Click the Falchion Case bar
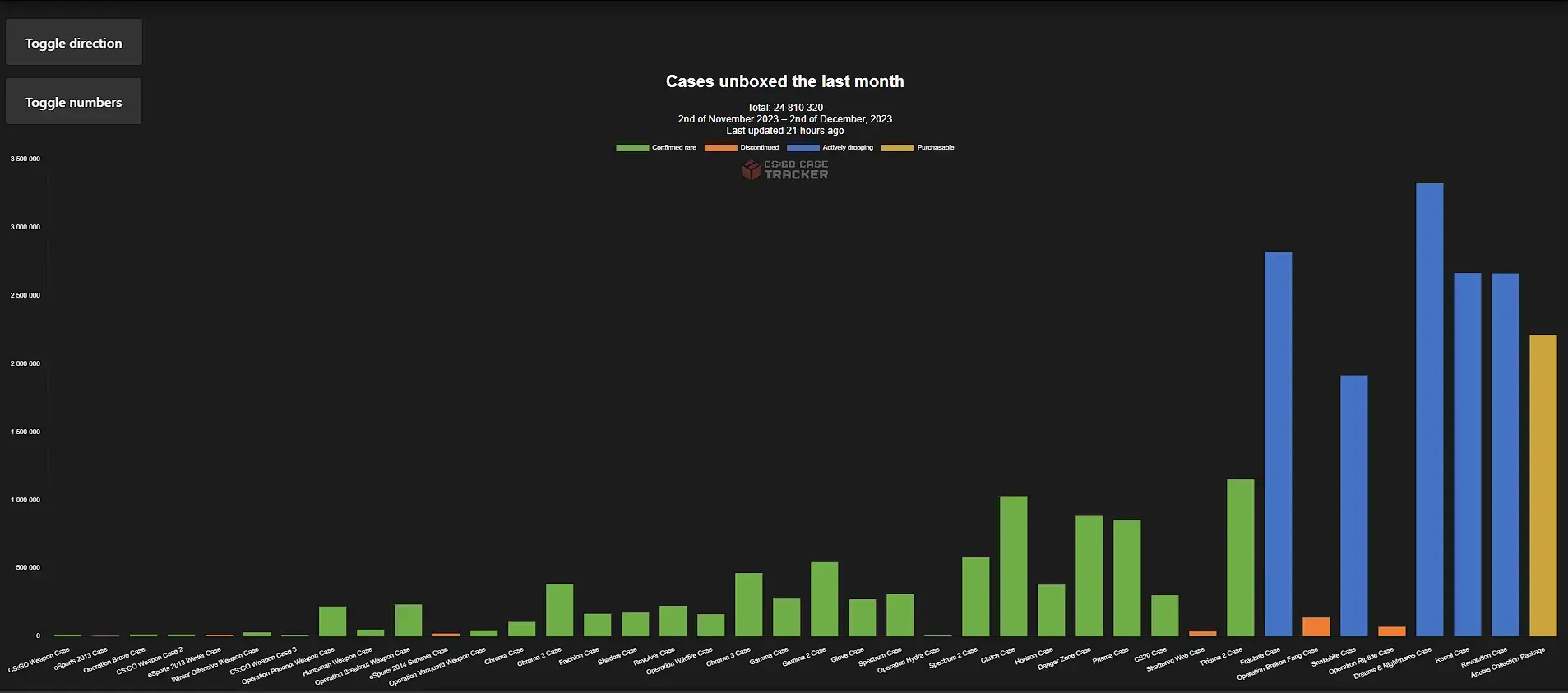Screen dimensions: 1568x693 coord(597,625)
